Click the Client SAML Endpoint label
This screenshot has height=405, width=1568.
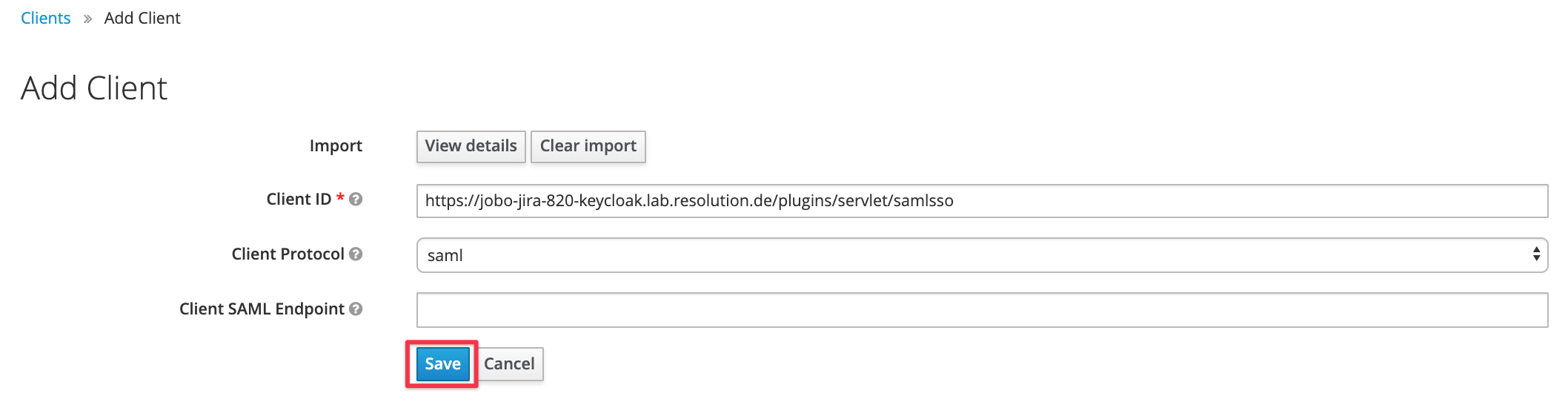pyautogui.click(x=262, y=309)
